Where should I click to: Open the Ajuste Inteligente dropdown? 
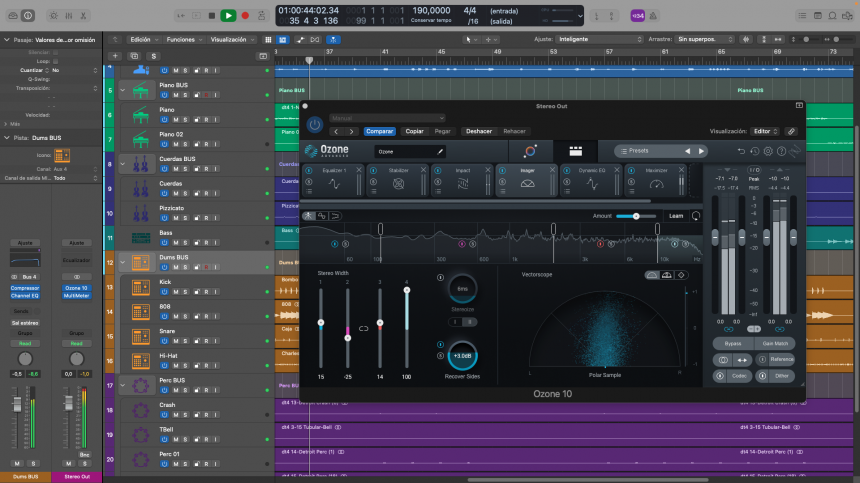(x=599, y=39)
